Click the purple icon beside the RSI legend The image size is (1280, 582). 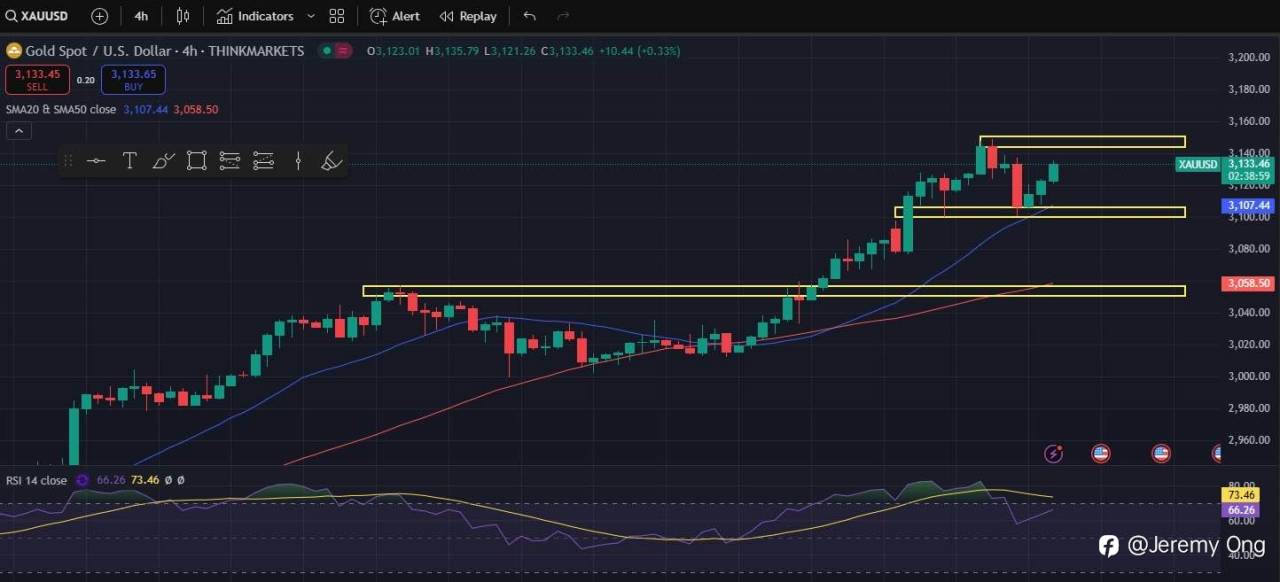pyautogui.click(x=83, y=480)
